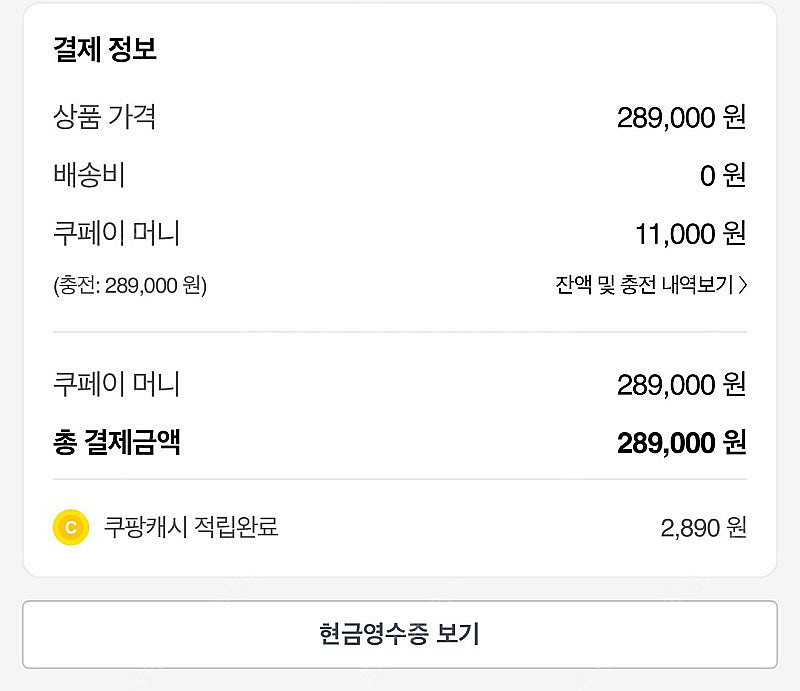Click the (충전: 289,000 원) charge note
Viewport: 800px width, 691px height.
[130, 285]
